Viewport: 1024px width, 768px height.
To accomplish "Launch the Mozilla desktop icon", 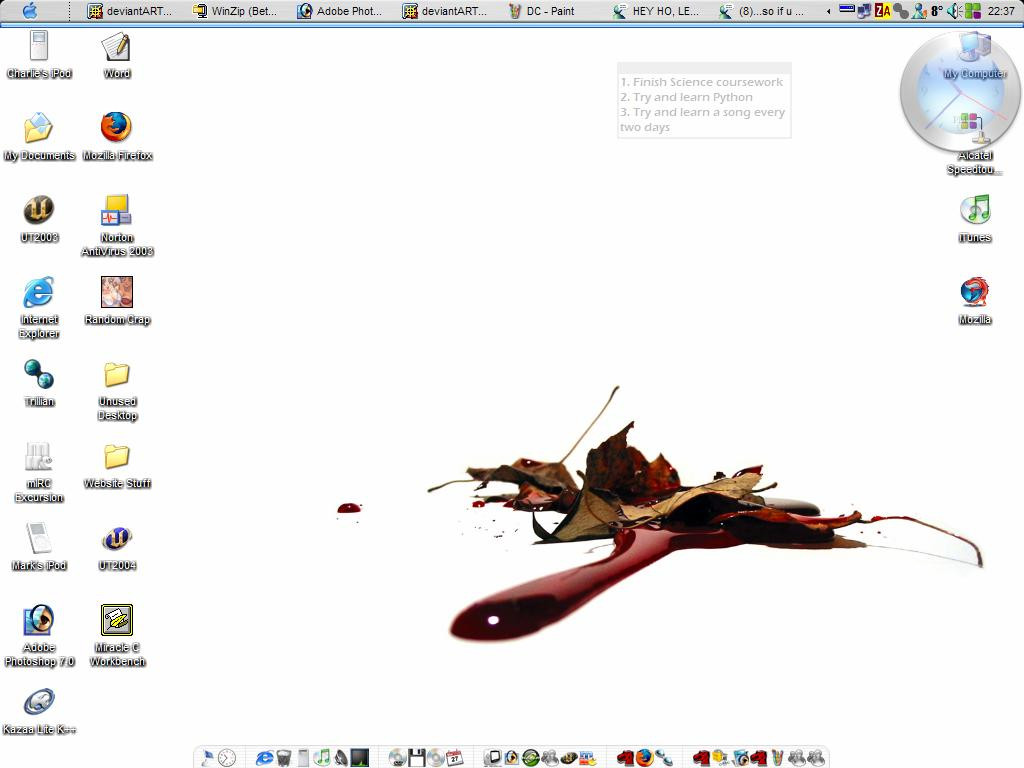I will click(x=975, y=300).
